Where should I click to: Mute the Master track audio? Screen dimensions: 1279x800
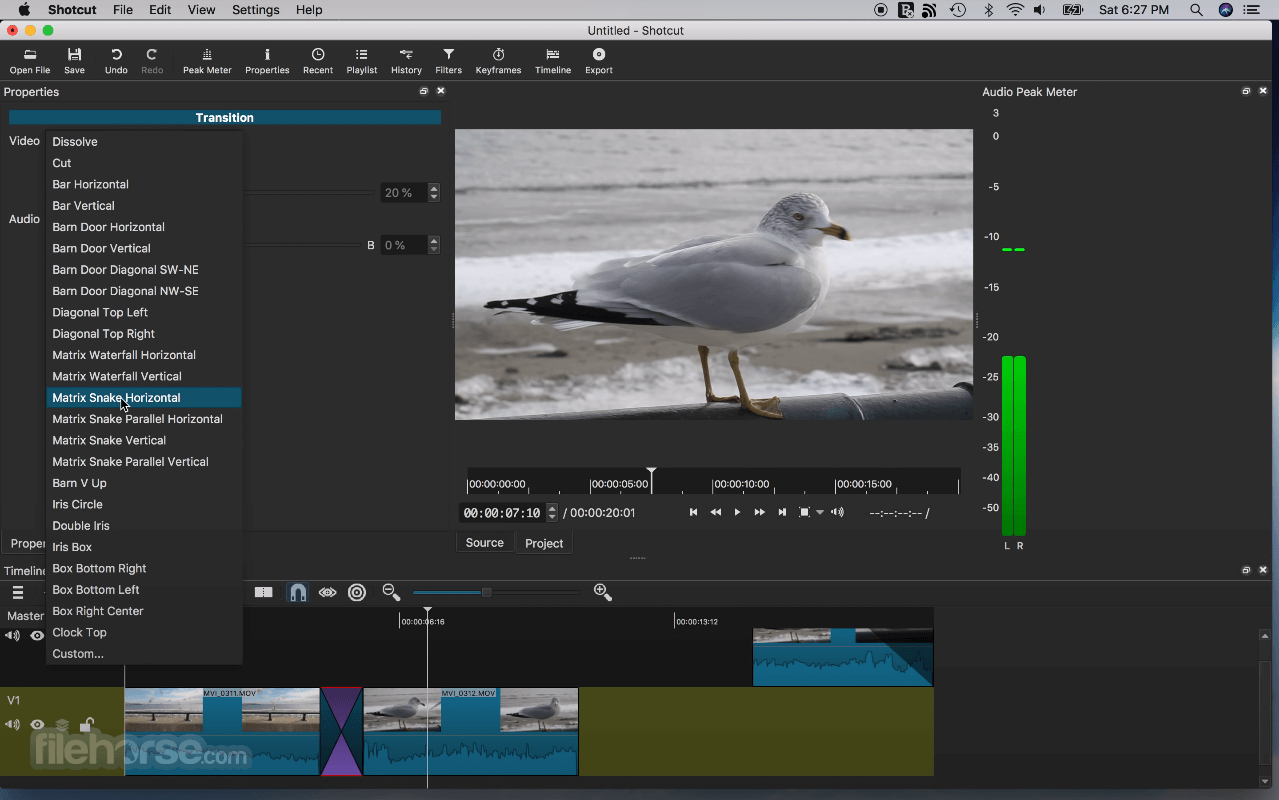pyautogui.click(x=13, y=636)
